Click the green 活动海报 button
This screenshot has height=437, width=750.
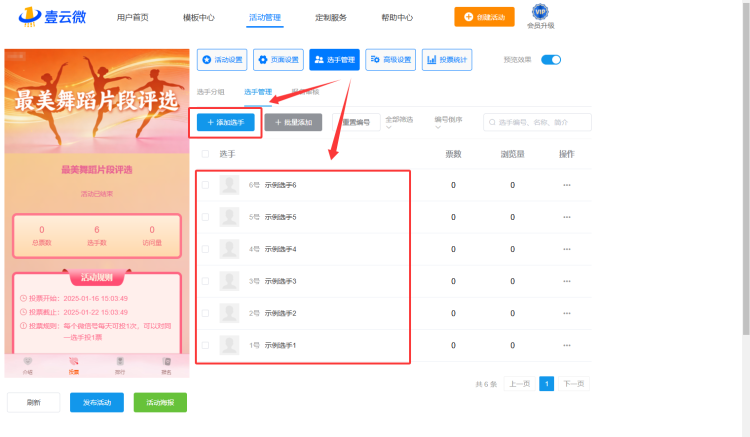160,403
